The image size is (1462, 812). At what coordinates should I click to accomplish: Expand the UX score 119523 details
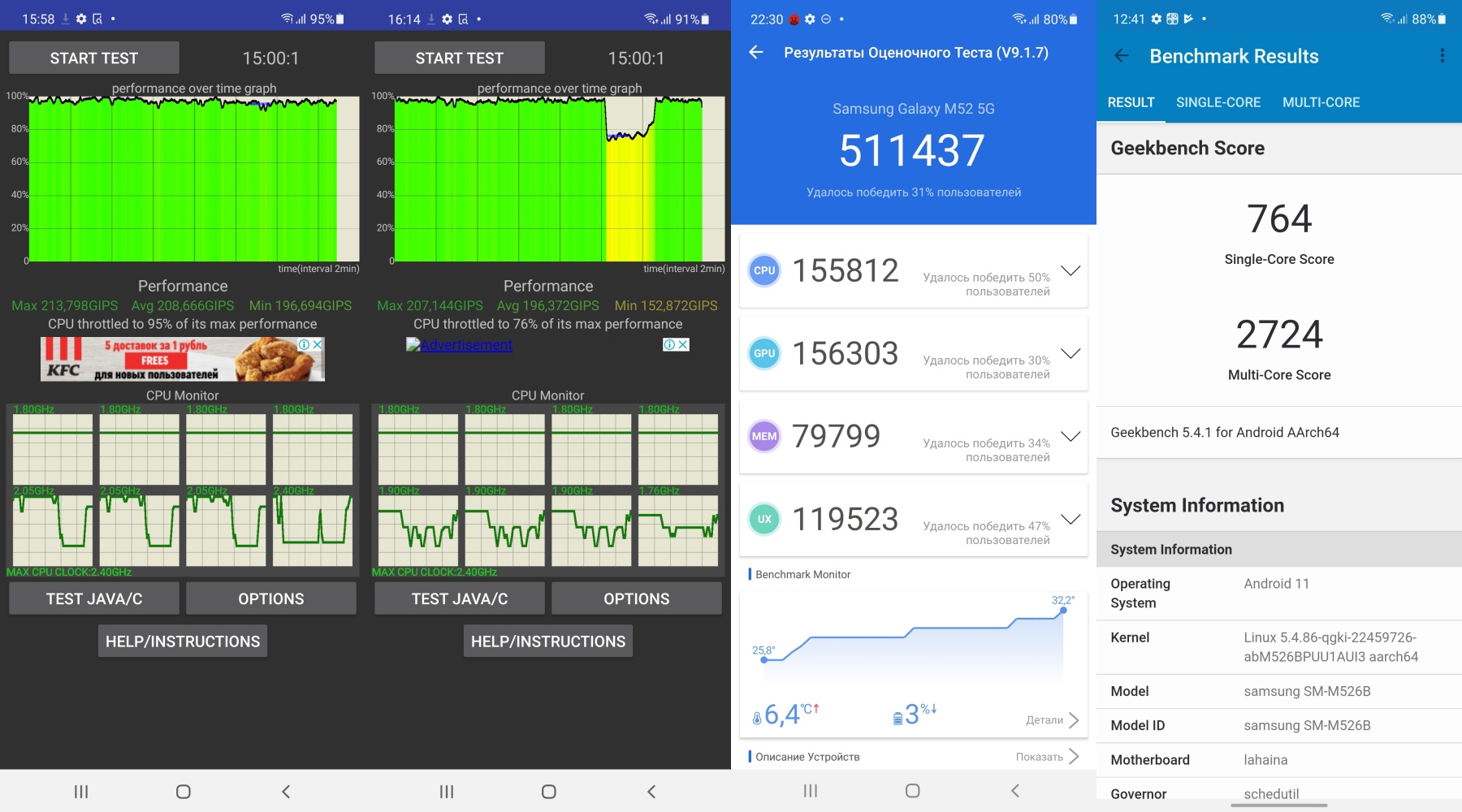click(1071, 520)
